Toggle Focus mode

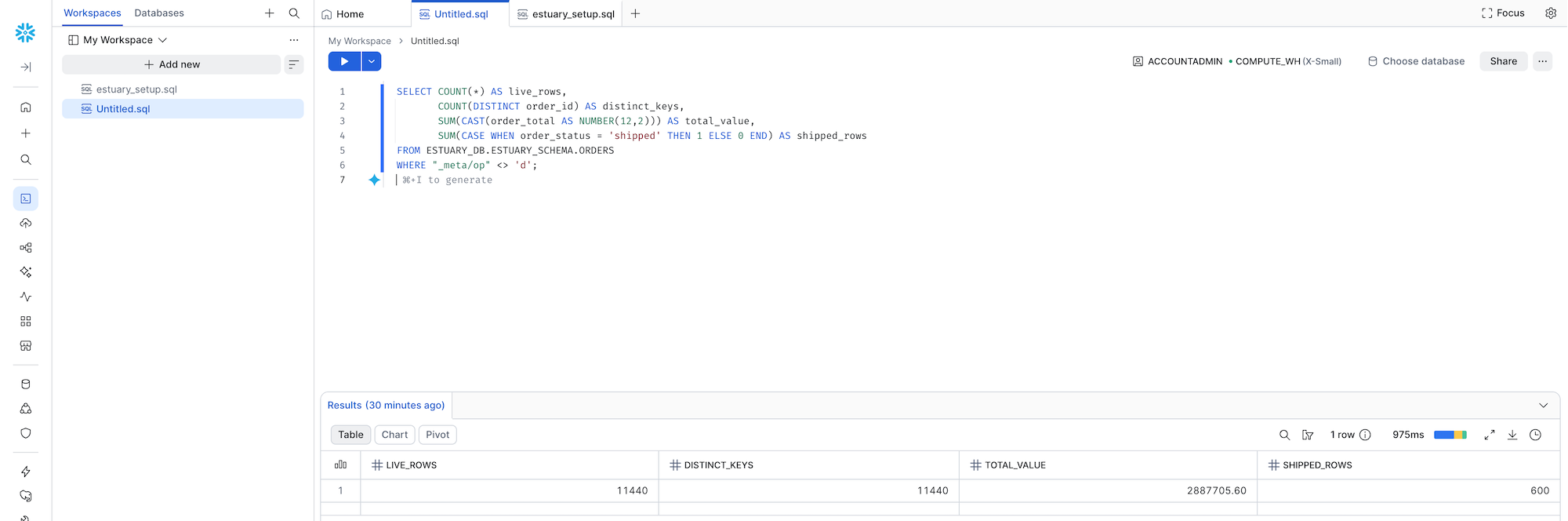pos(1503,13)
